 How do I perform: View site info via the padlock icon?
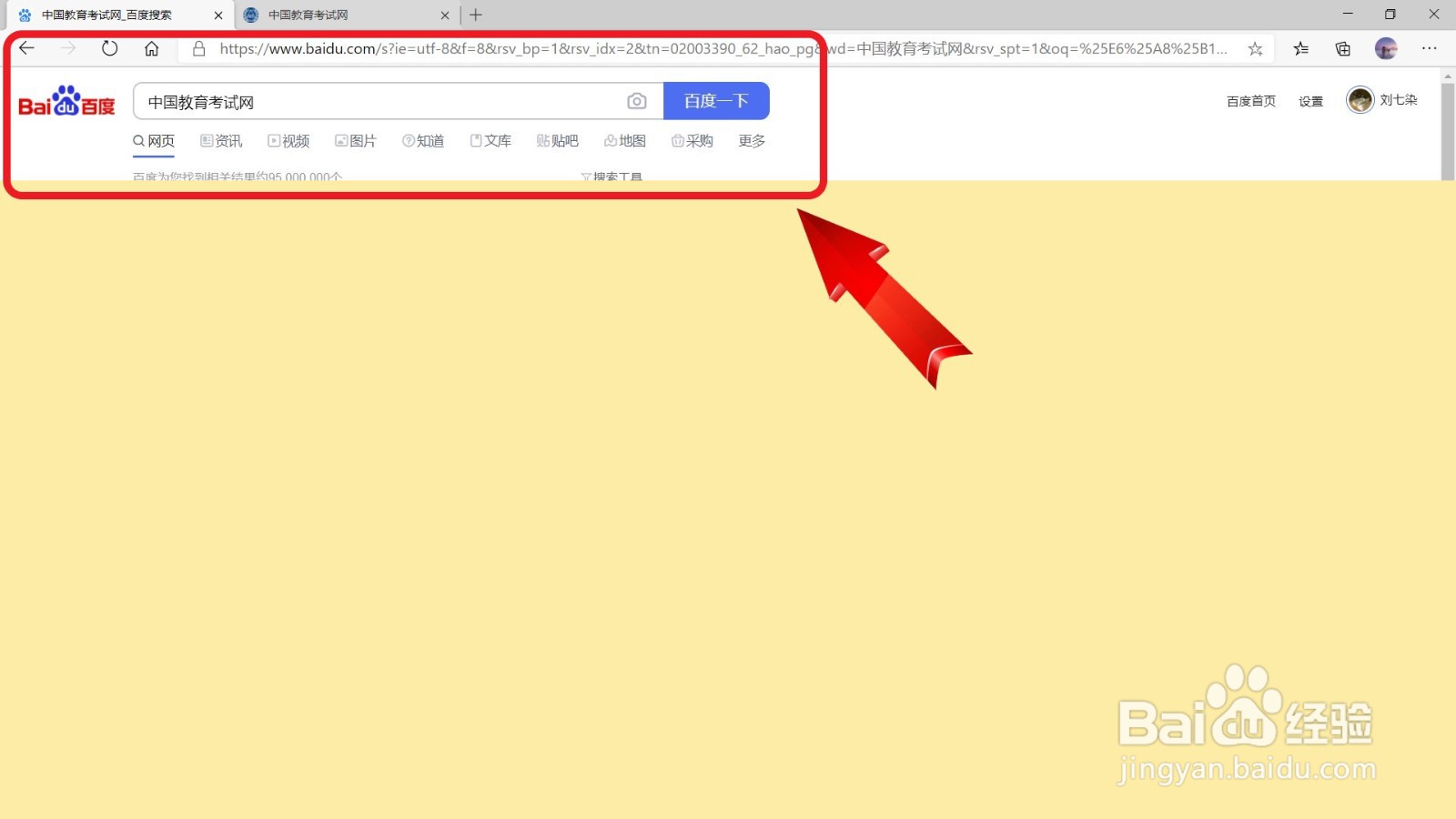click(198, 48)
